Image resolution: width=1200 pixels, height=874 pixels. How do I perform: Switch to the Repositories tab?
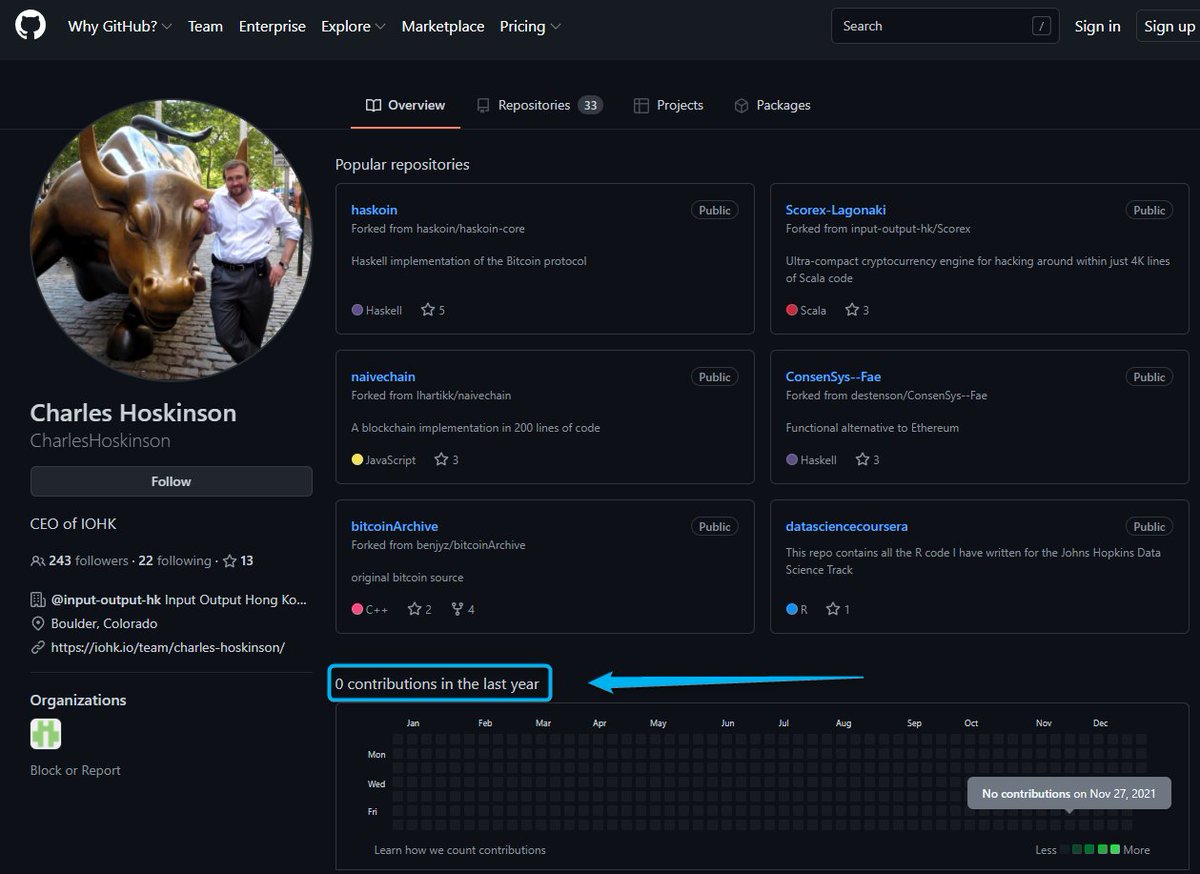[539, 105]
